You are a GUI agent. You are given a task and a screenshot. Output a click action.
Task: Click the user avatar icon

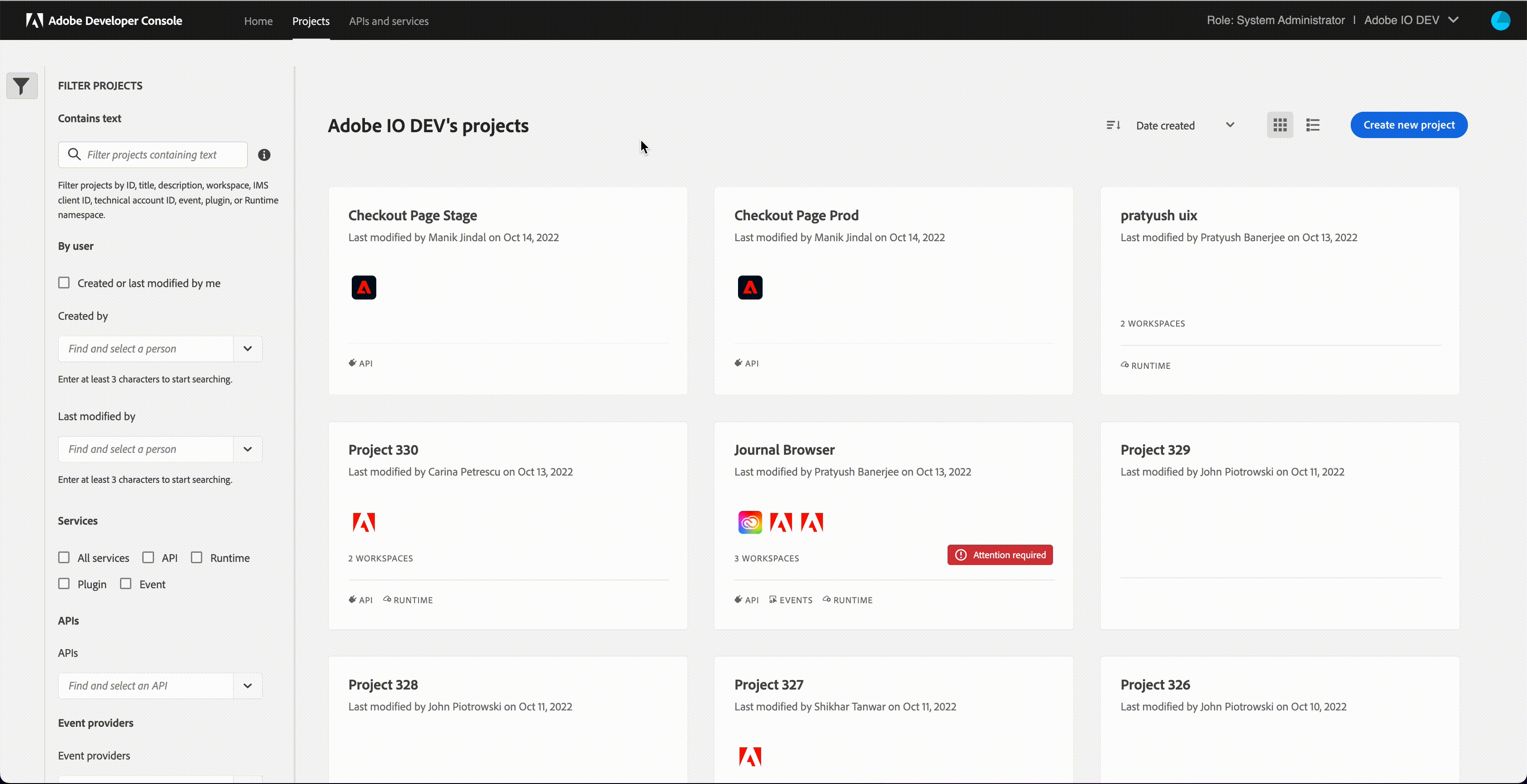(1500, 21)
